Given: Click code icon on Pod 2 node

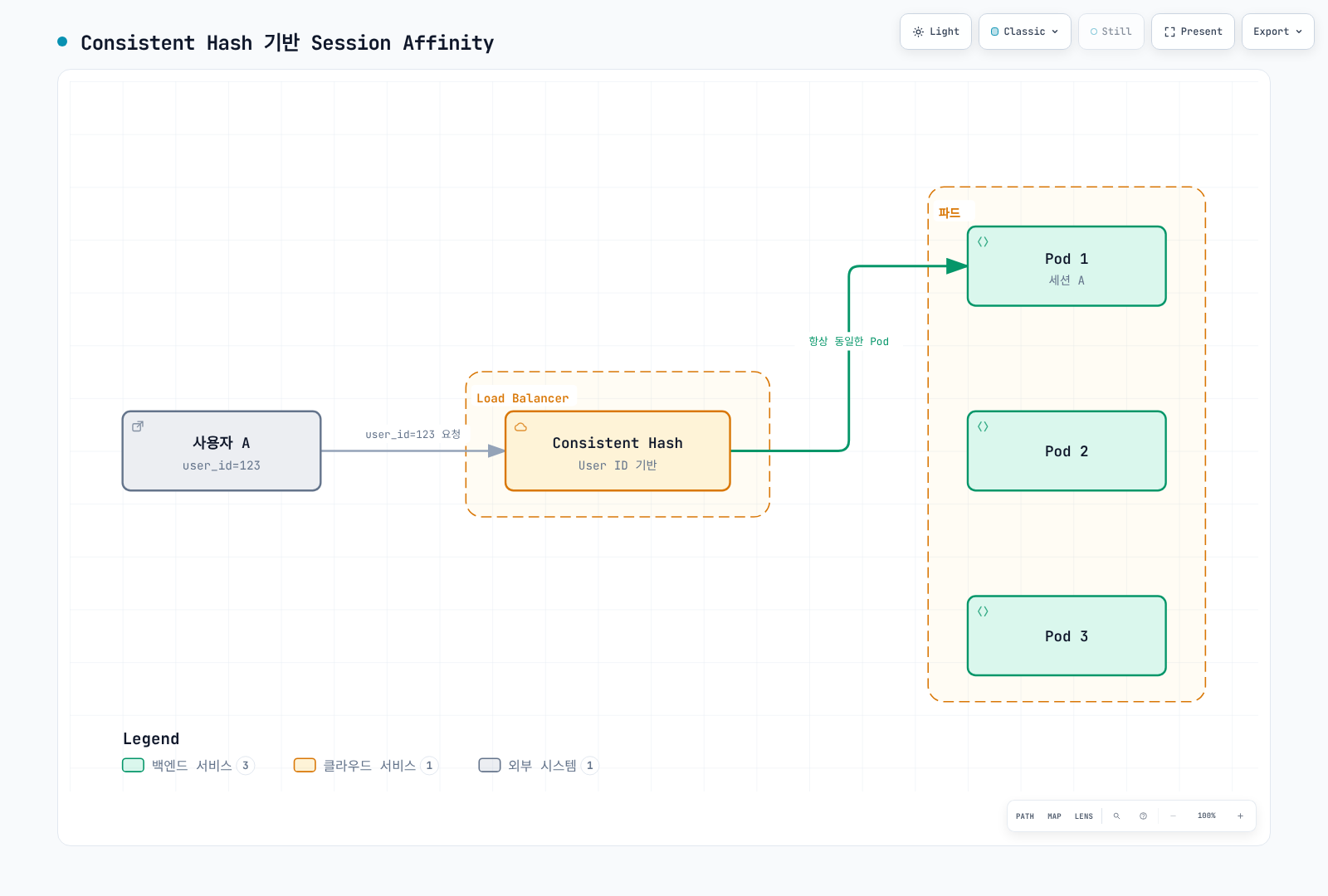Looking at the screenshot, I should (983, 426).
